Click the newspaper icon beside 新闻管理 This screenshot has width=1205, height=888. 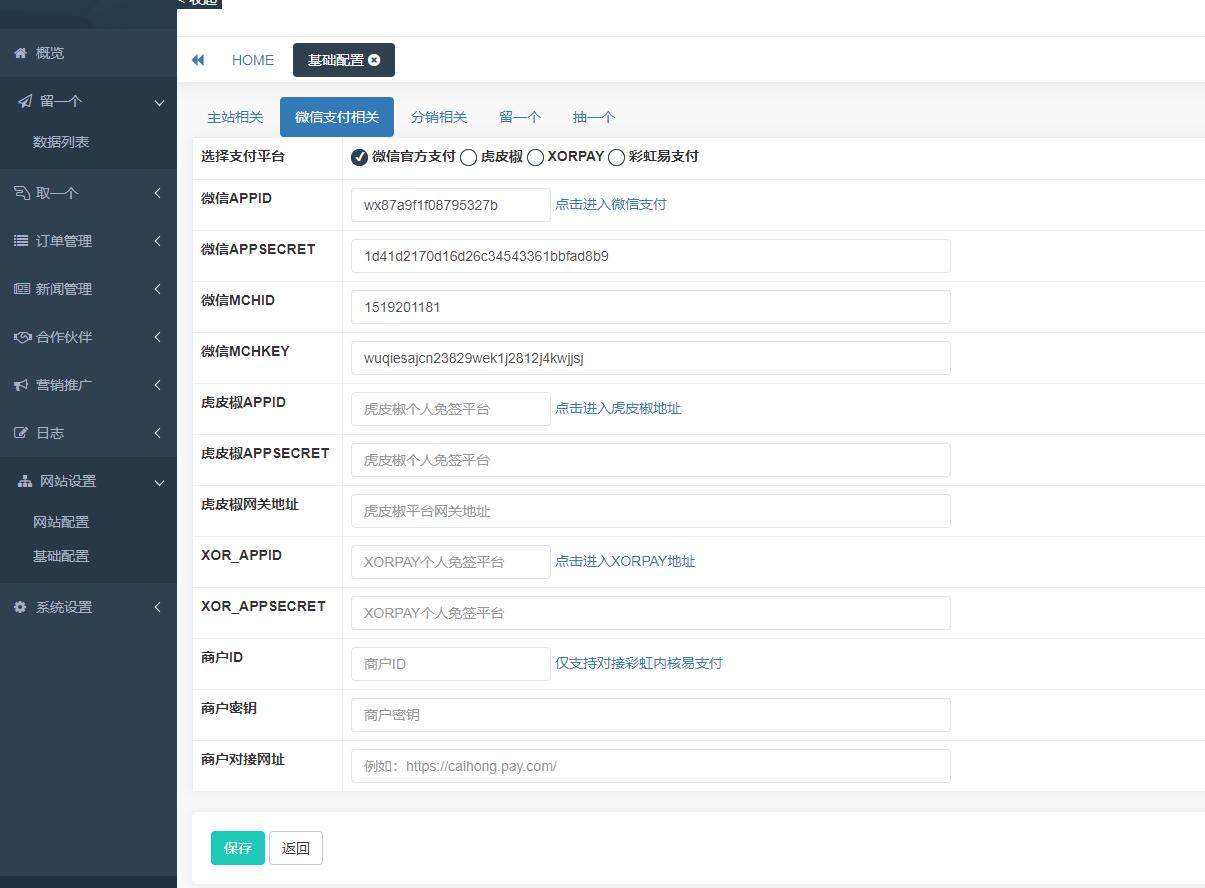coord(21,289)
